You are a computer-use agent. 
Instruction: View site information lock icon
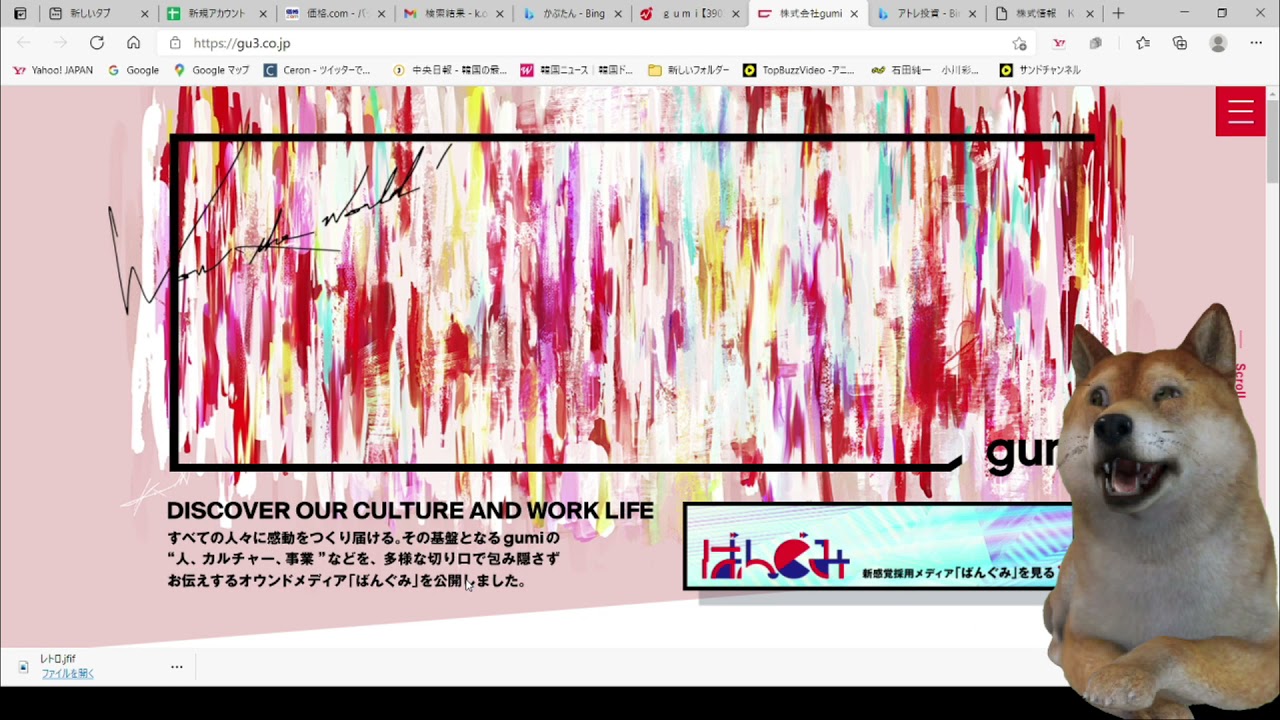[x=175, y=43]
